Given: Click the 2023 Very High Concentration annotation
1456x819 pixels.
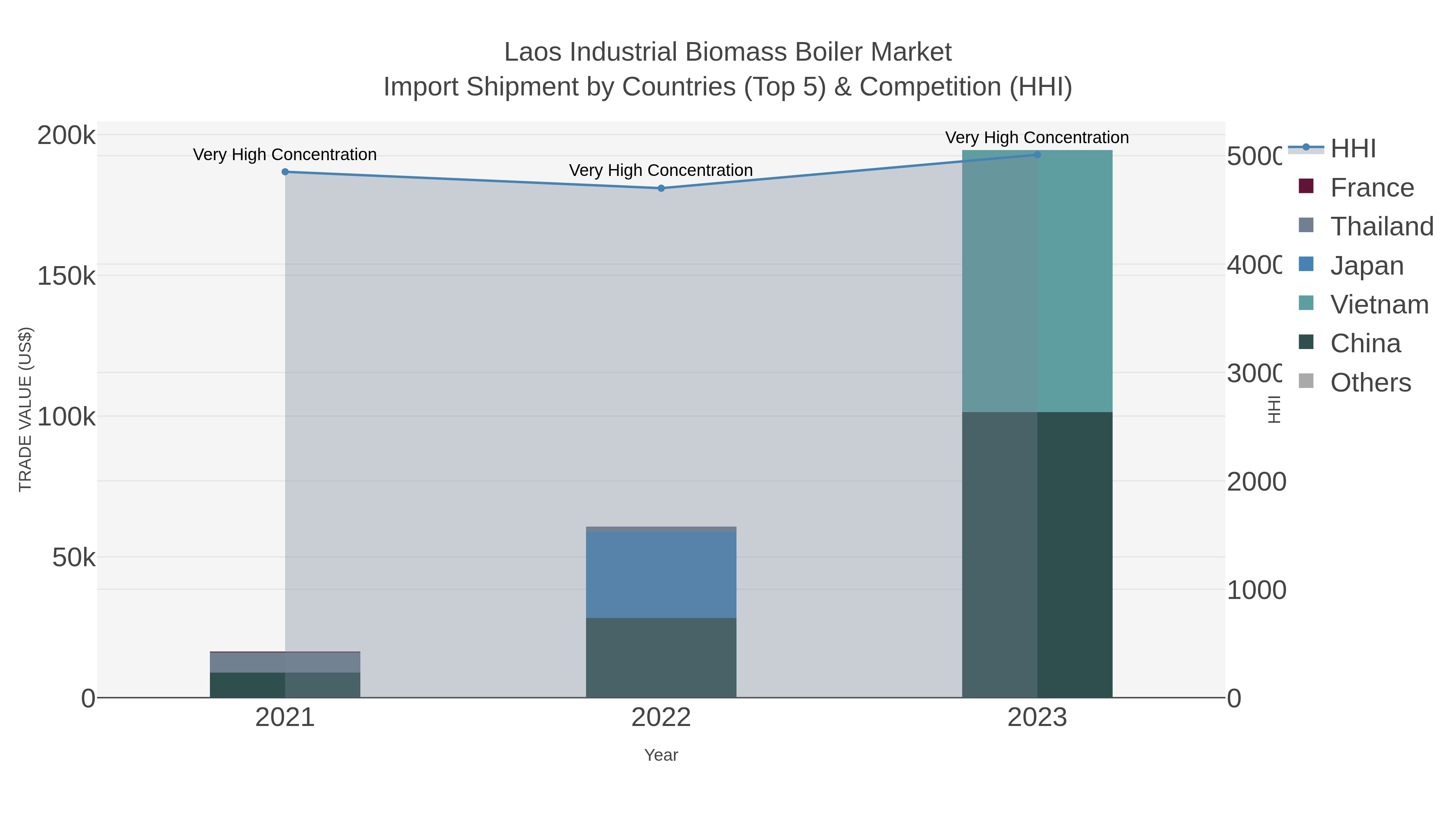Looking at the screenshot, I should coord(1037,138).
